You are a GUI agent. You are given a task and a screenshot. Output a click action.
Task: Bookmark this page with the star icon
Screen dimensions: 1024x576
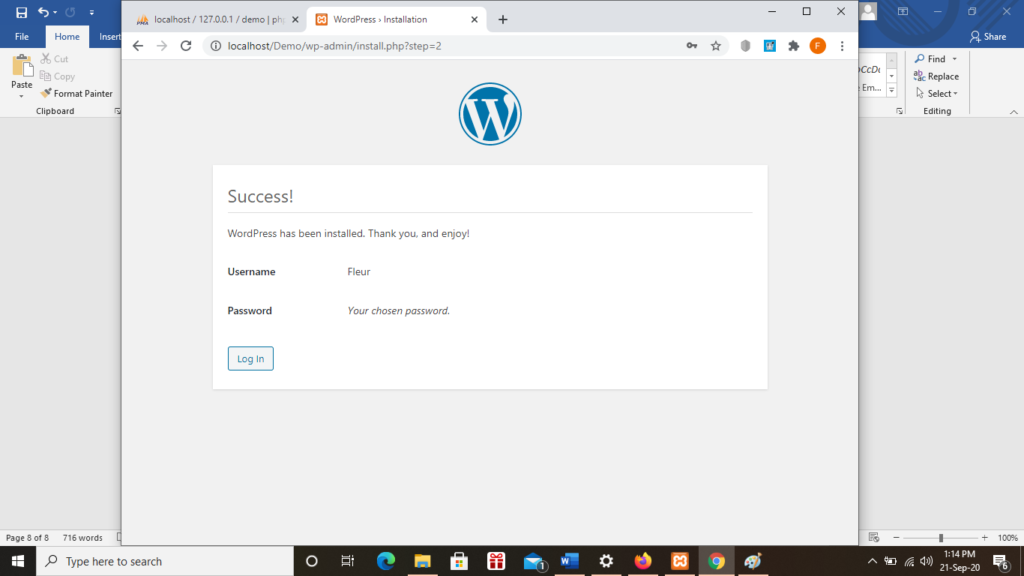point(716,46)
